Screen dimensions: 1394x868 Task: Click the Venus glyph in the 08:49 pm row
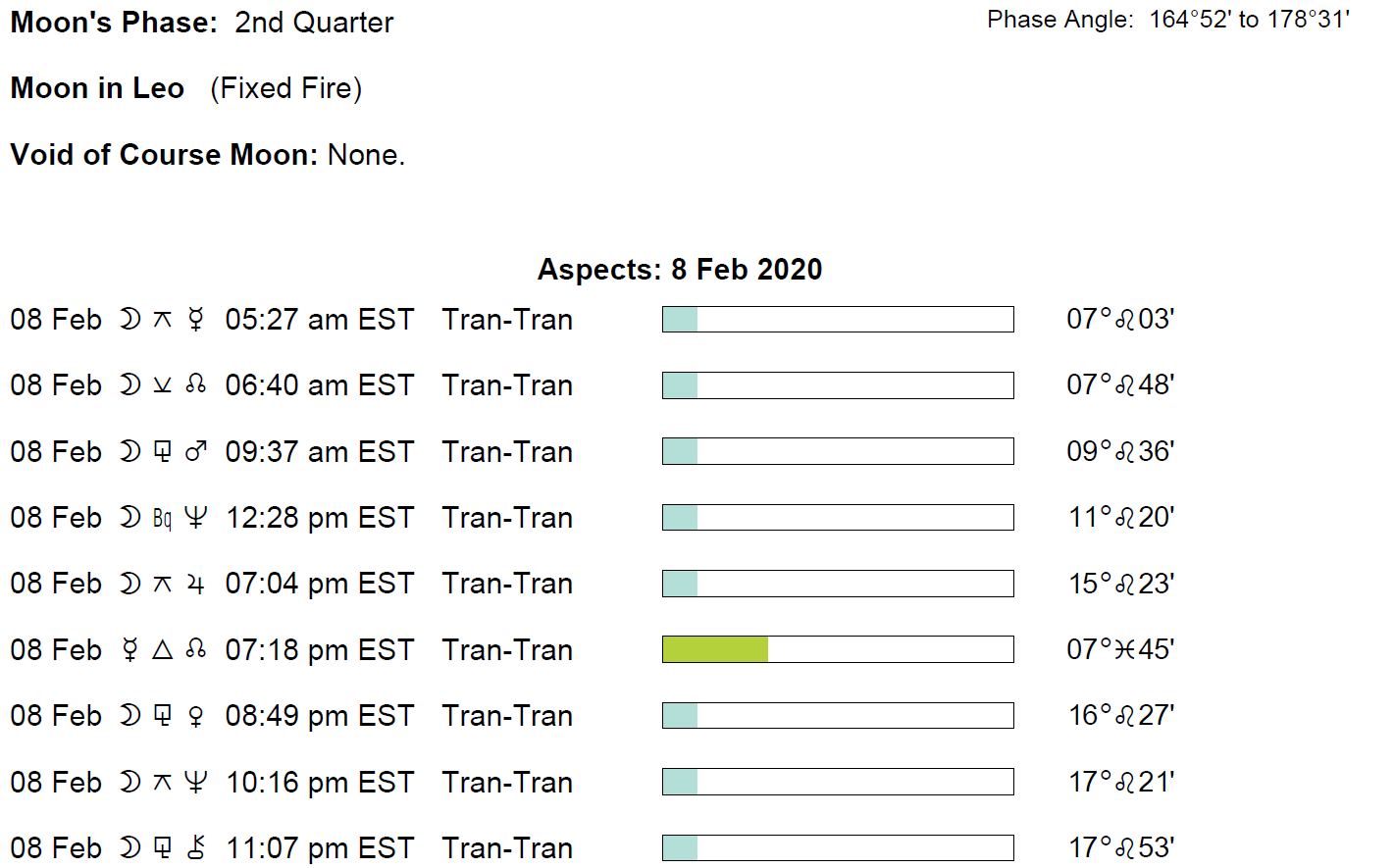[x=196, y=716]
